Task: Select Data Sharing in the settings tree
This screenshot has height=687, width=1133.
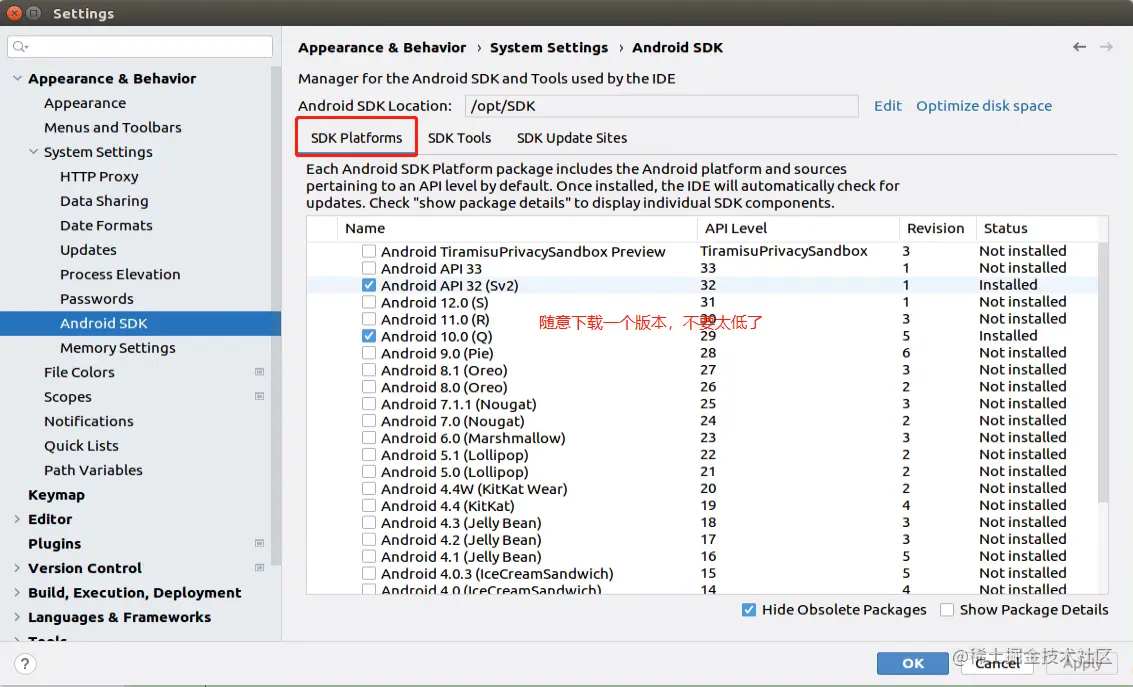Action: 104,201
